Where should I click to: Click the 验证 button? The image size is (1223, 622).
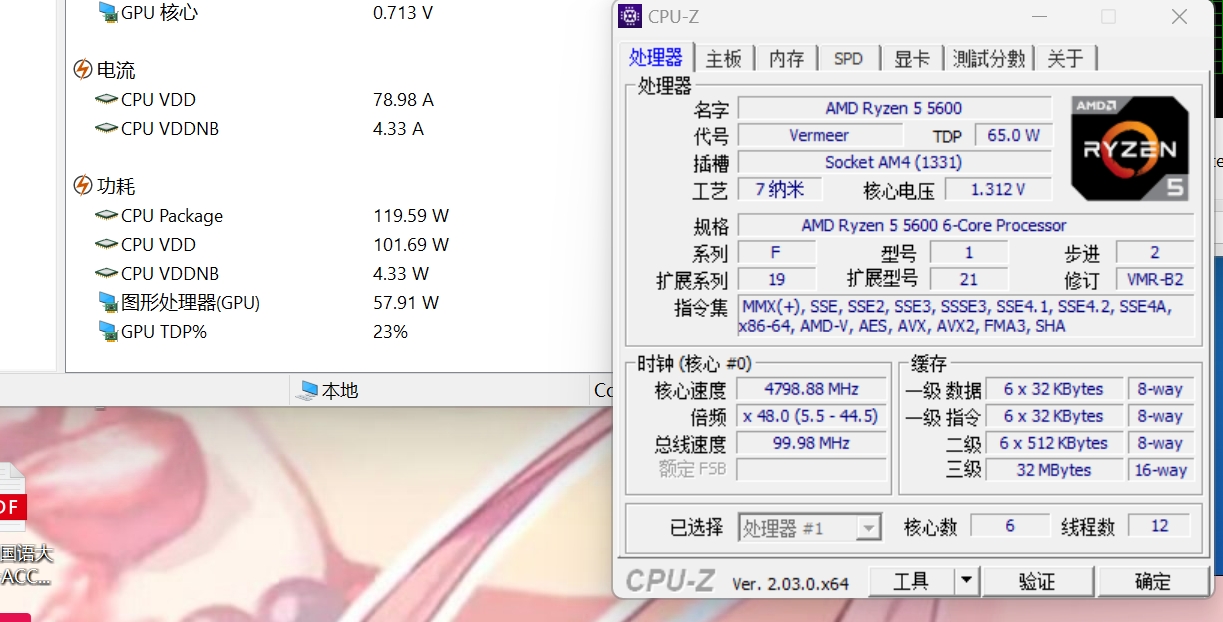pyautogui.click(x=1038, y=581)
